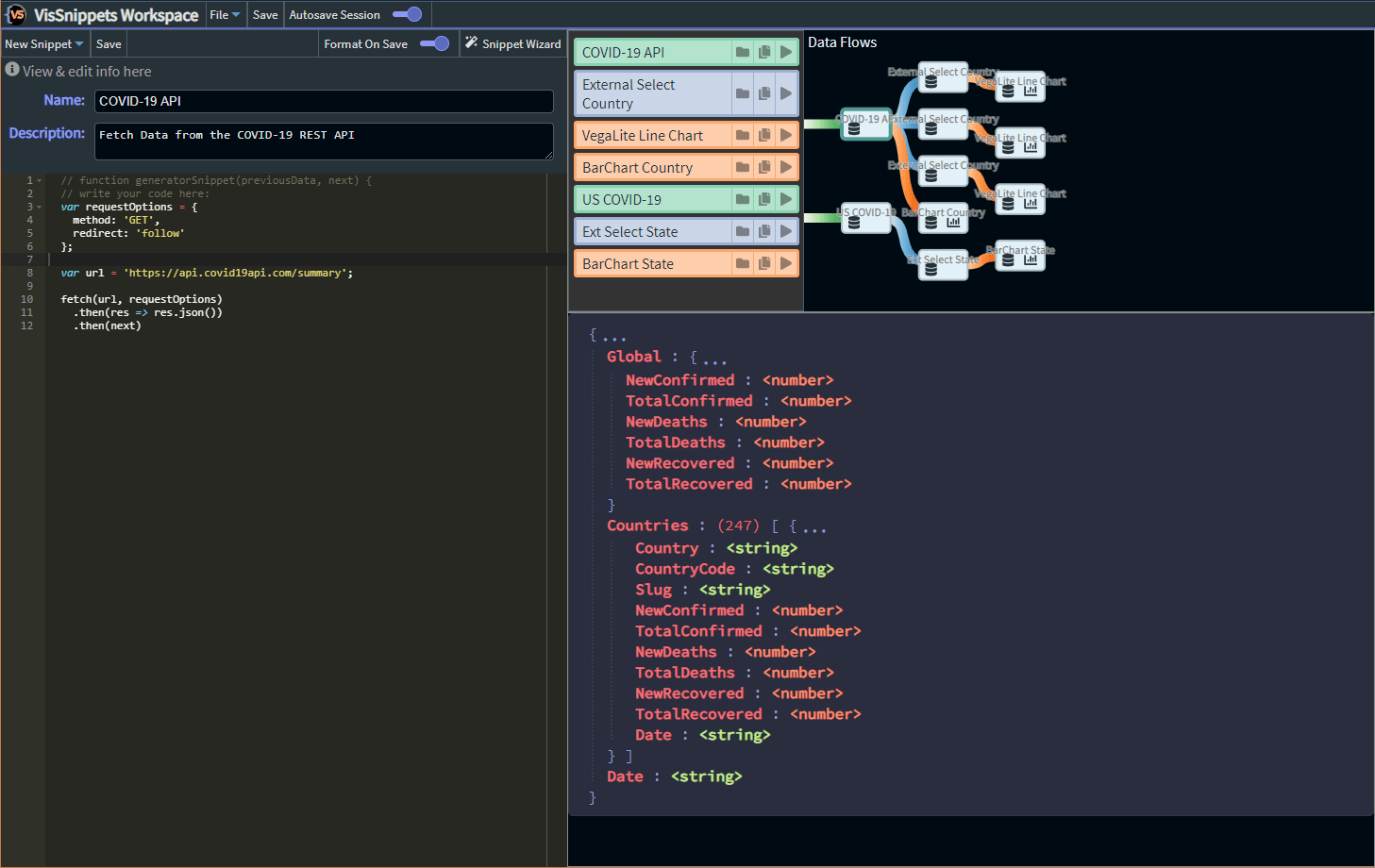The height and width of the screenshot is (868, 1375).
Task: Click bar chart icon in BarChart Country flow node
Action: 953,223
